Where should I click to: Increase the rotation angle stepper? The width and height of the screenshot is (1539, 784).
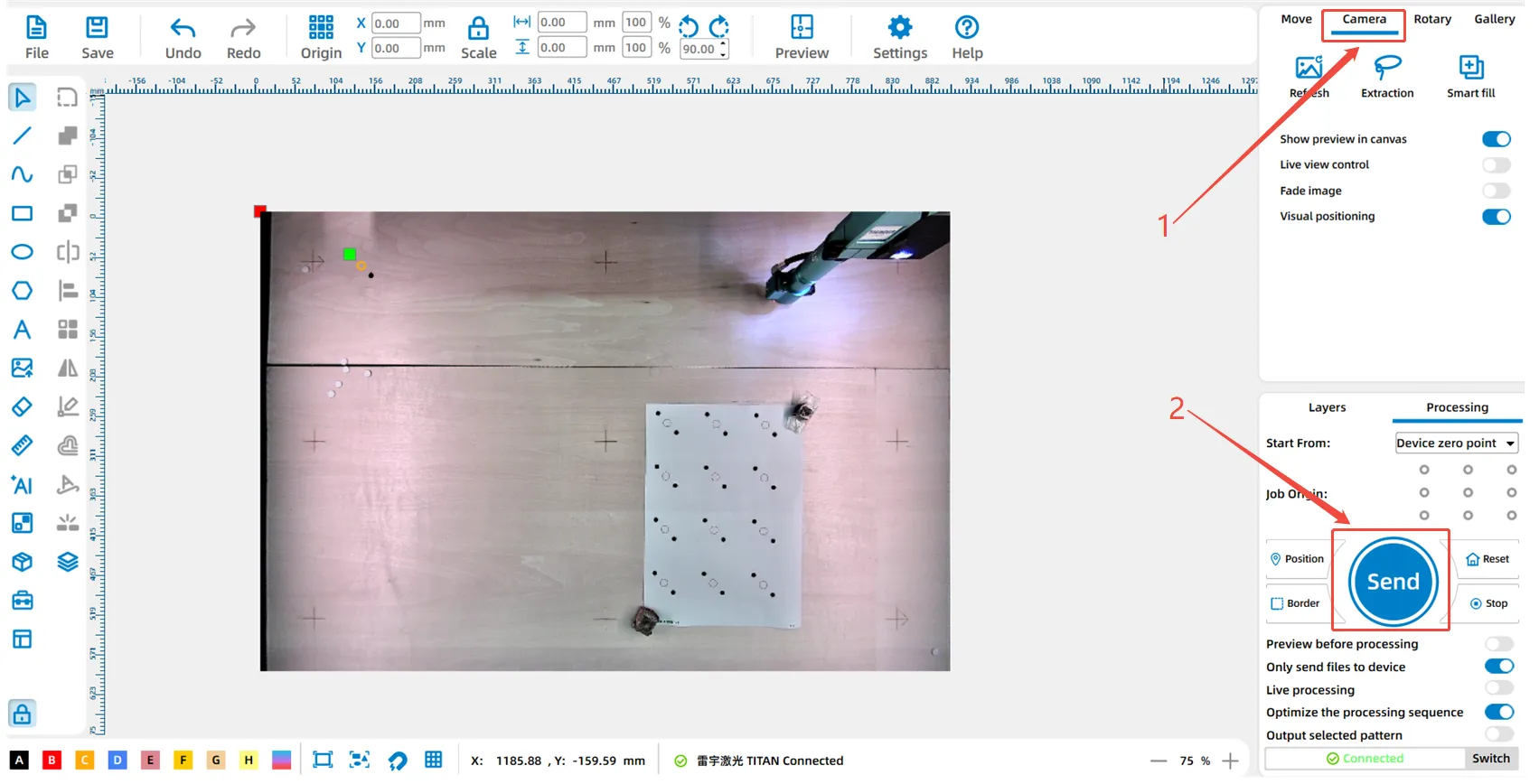(723, 44)
